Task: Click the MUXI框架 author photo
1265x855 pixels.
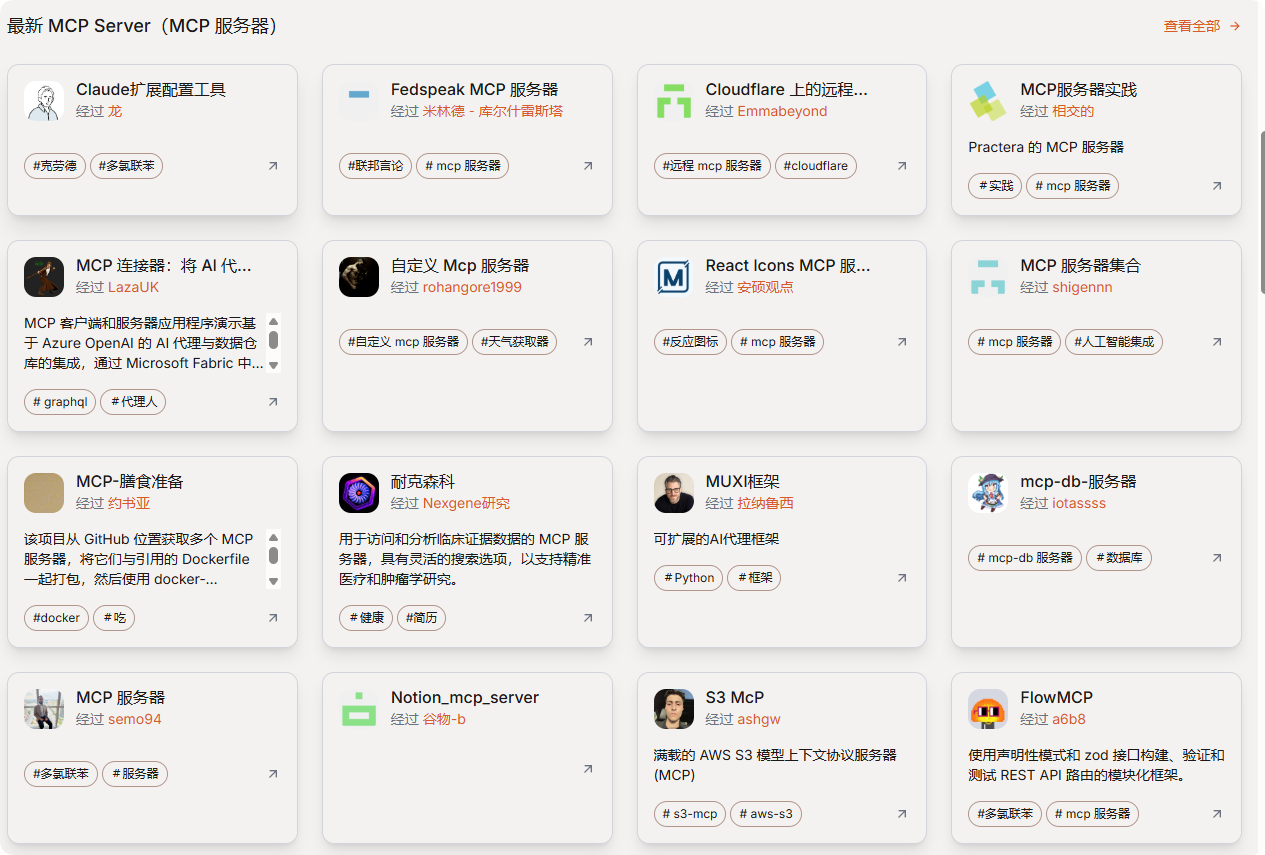Action: (673, 493)
